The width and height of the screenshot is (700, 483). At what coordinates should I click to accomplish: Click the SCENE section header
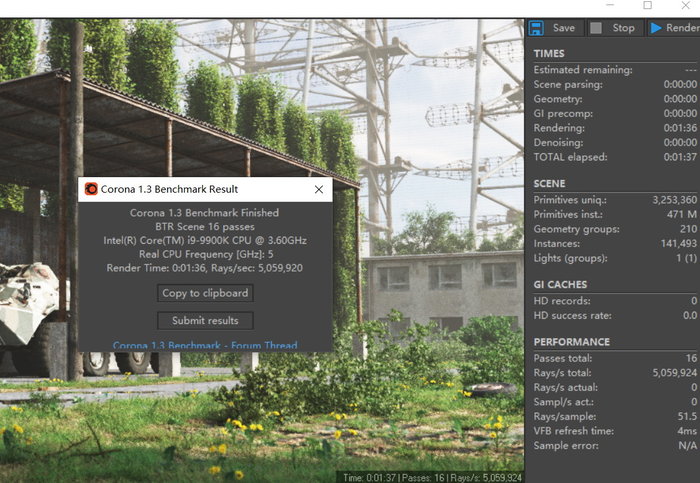(x=549, y=183)
